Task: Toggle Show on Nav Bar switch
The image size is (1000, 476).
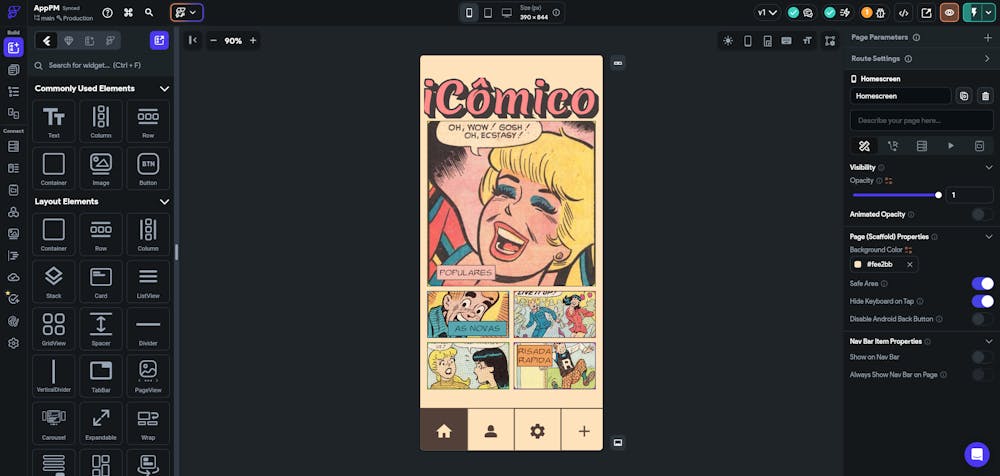Action: [x=982, y=357]
